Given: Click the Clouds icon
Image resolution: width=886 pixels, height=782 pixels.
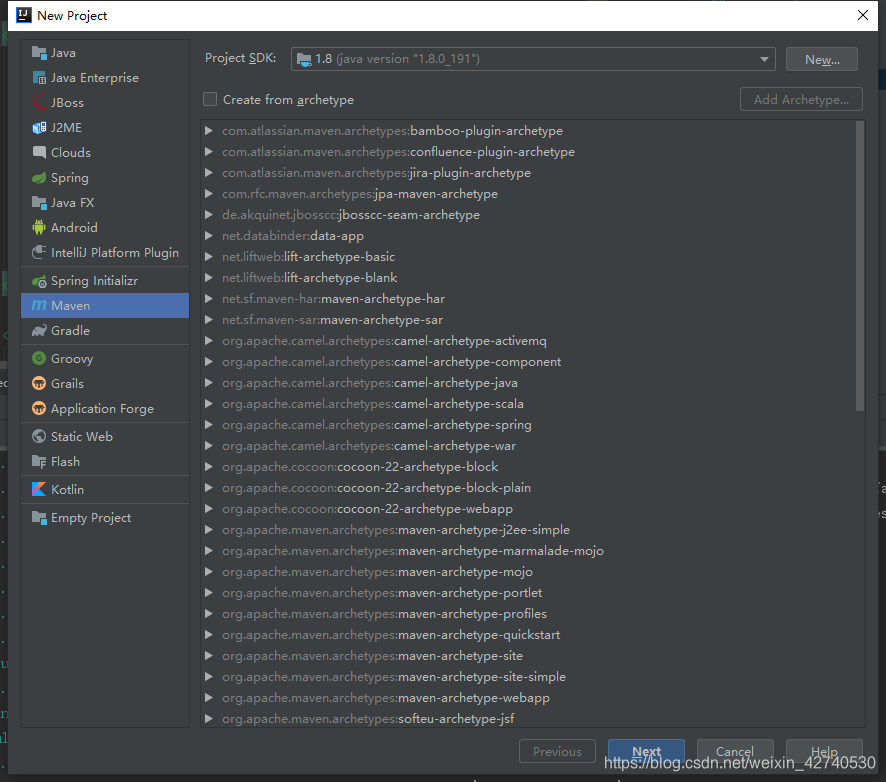Looking at the screenshot, I should click(x=39, y=152).
